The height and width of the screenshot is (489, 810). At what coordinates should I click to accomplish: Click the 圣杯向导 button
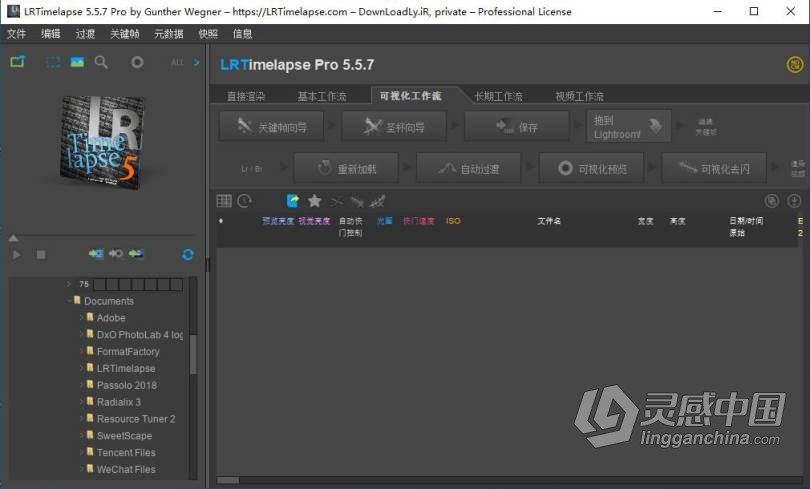pos(394,126)
